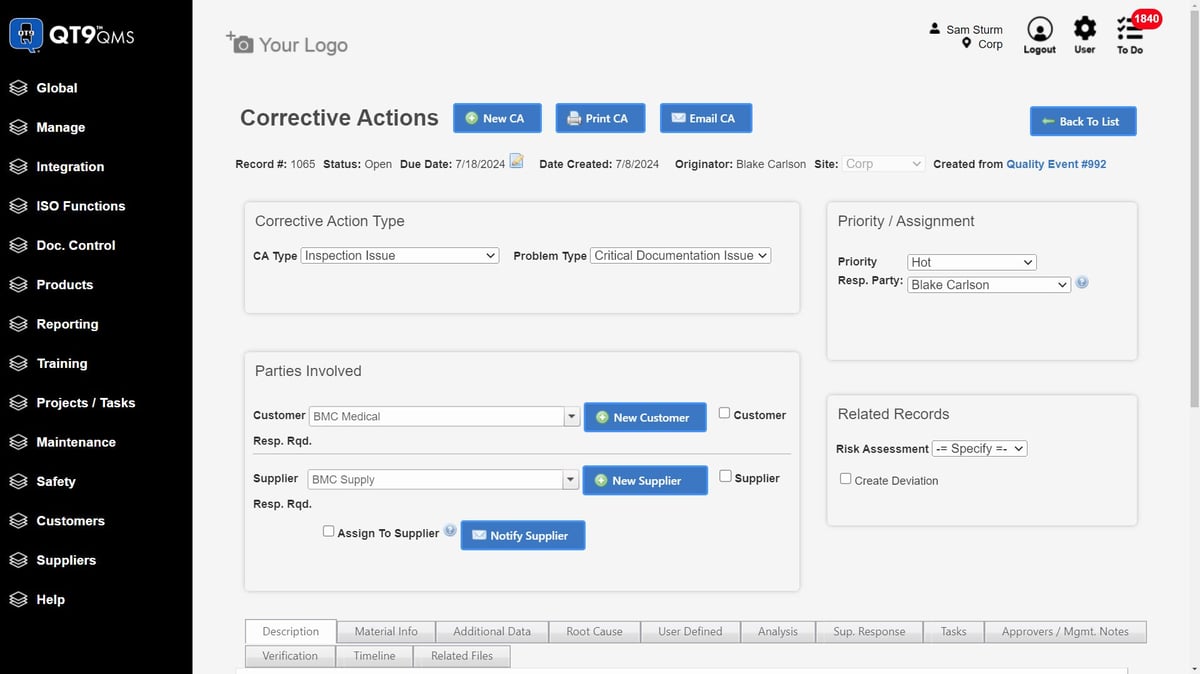This screenshot has height=674, width=1200.
Task: Click the Back To List button
Action: 1082,121
